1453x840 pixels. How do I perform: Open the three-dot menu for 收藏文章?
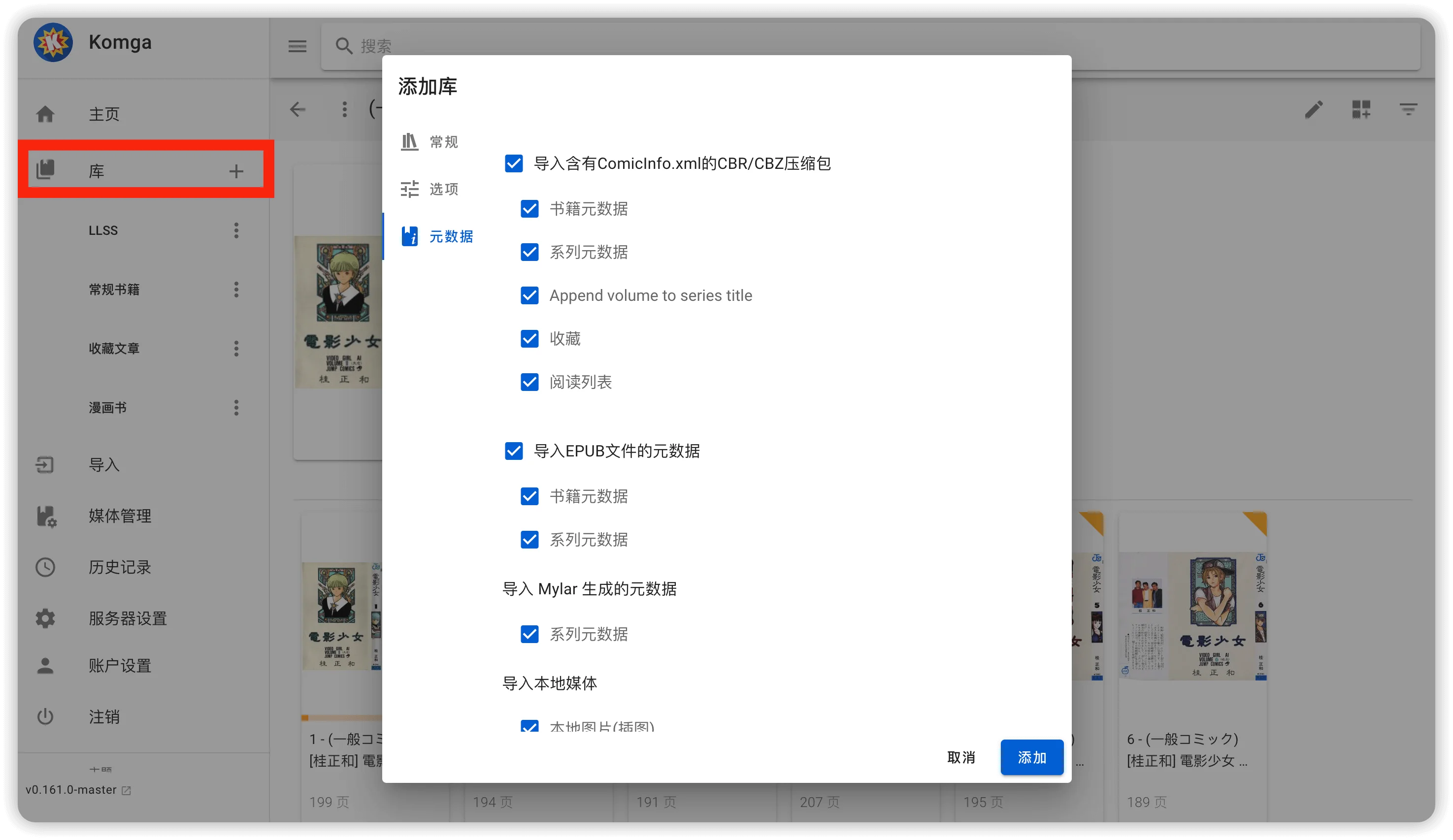[236, 348]
